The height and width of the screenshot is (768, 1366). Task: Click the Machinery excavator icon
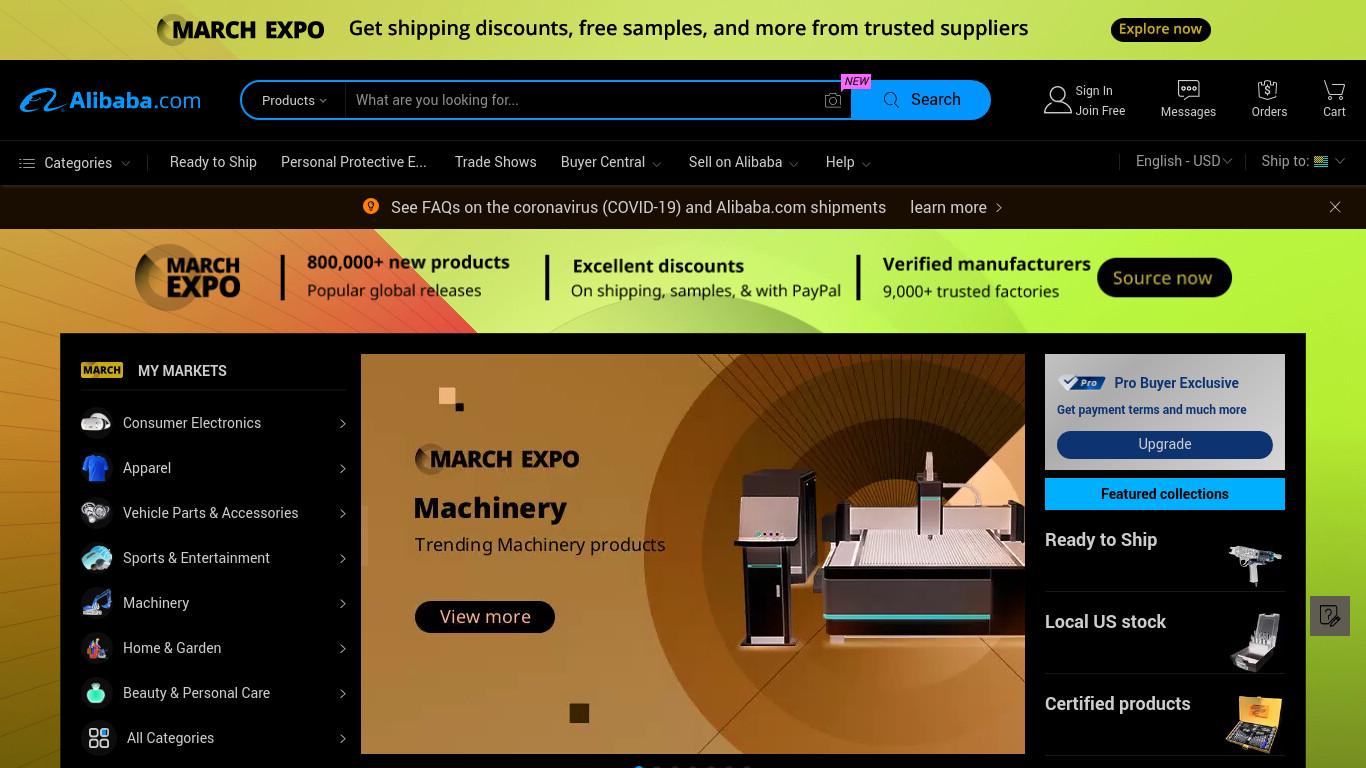coord(96,603)
